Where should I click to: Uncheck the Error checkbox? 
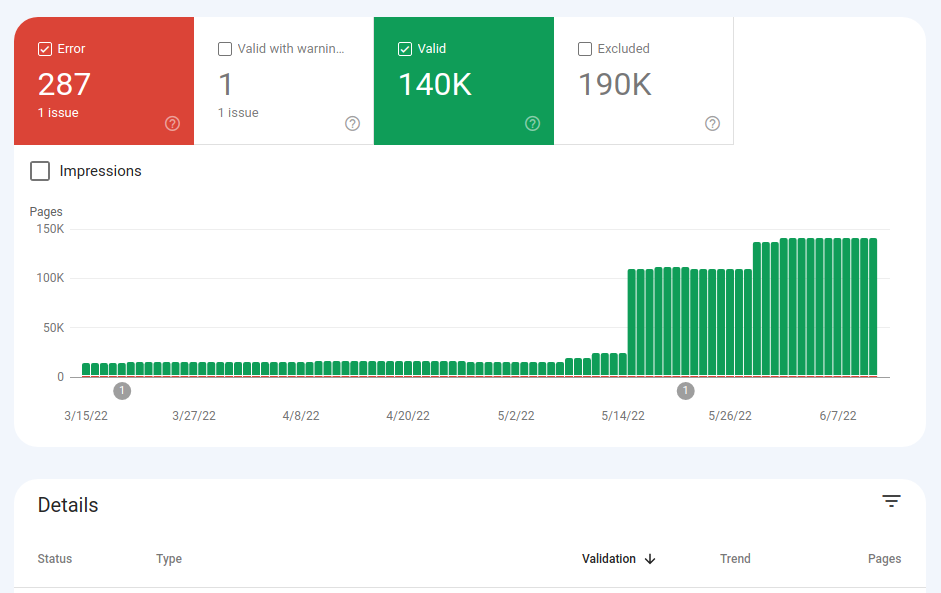(44, 49)
